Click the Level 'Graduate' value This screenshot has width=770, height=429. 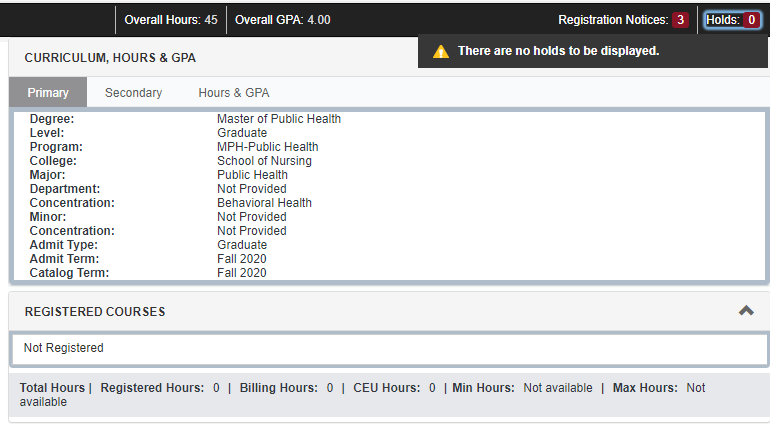pyautogui.click(x=242, y=133)
